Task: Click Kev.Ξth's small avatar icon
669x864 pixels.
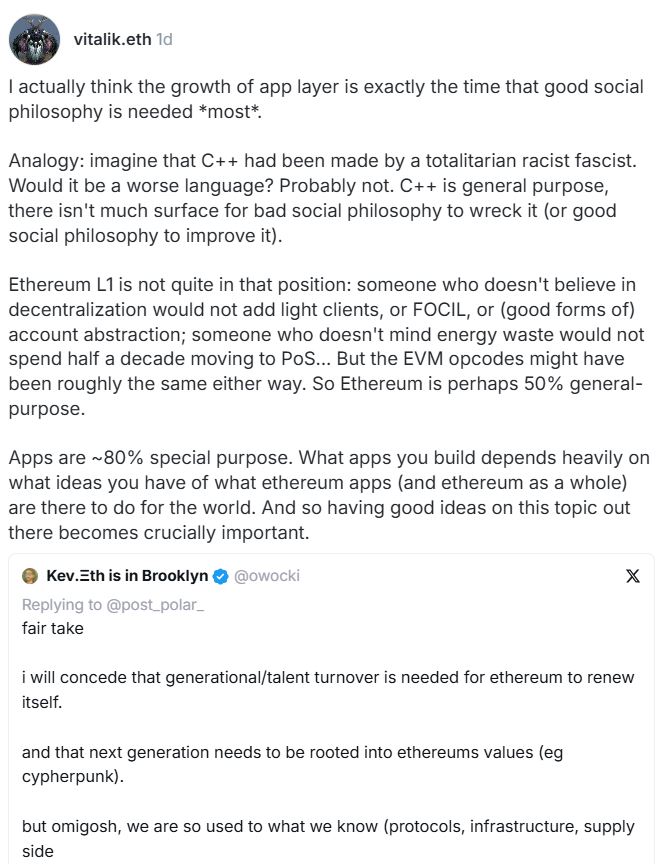Action: (x=30, y=576)
